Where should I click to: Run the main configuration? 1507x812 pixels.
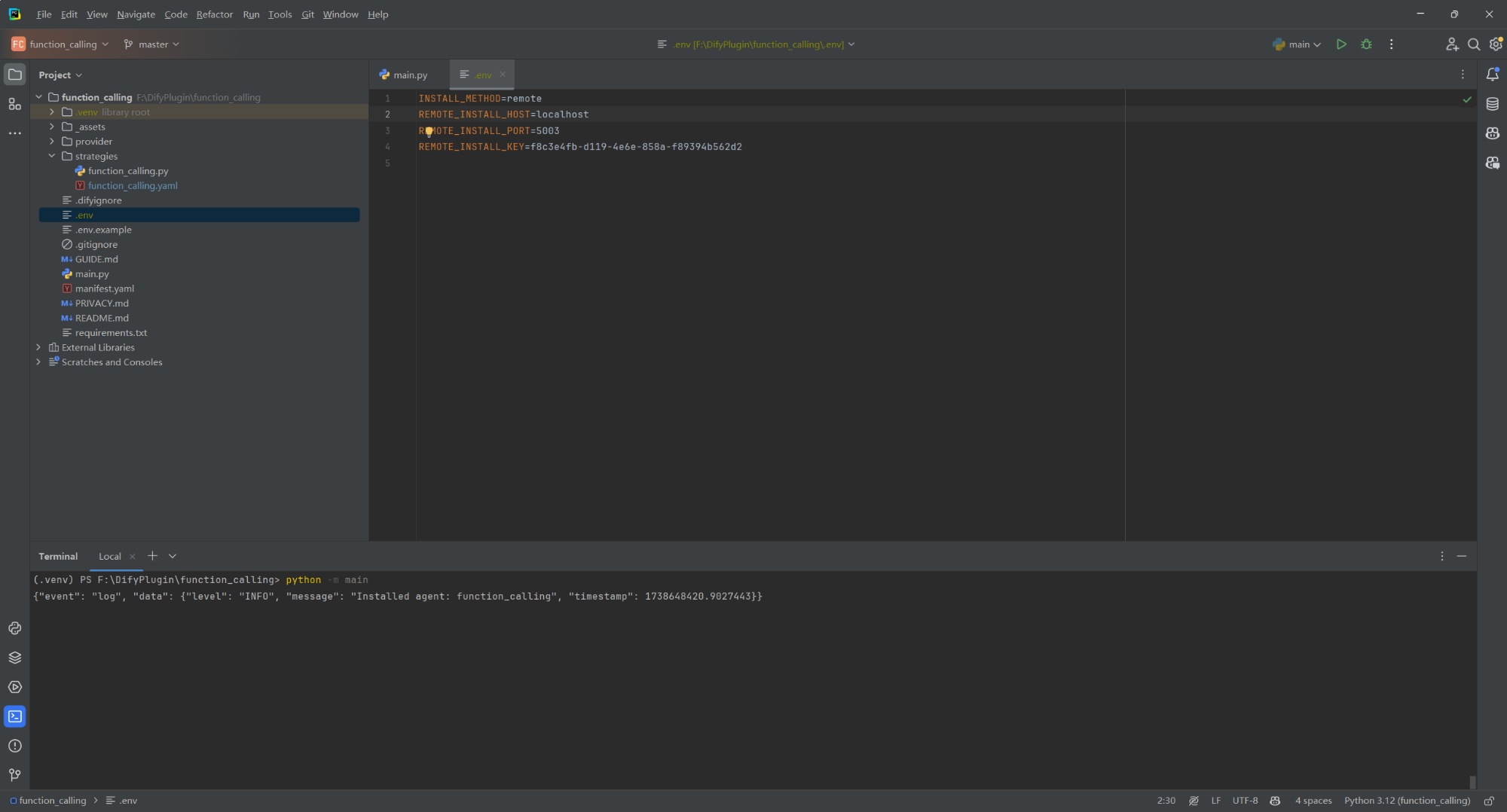click(1341, 44)
